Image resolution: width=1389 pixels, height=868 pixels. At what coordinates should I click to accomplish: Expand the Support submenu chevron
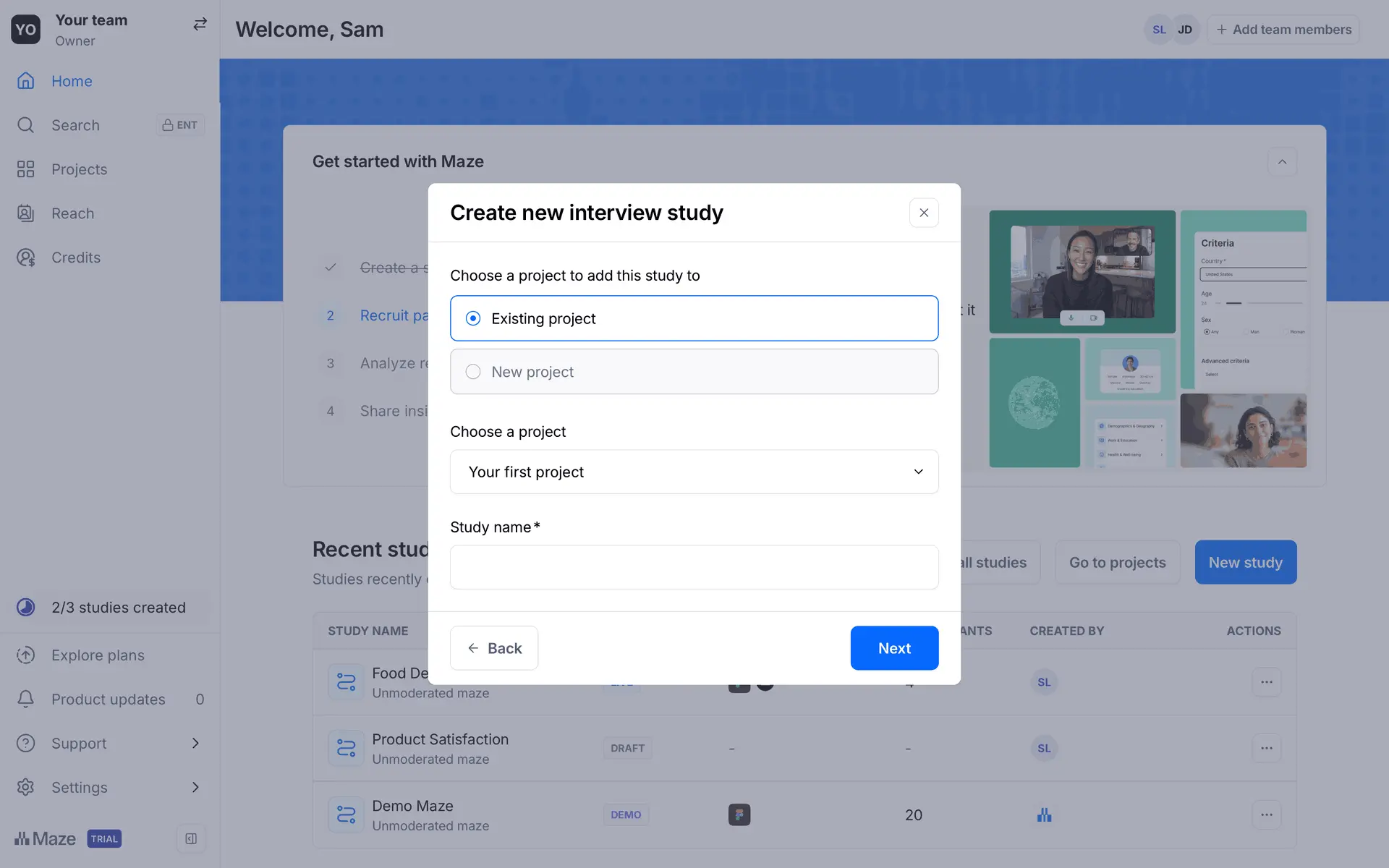(x=195, y=743)
